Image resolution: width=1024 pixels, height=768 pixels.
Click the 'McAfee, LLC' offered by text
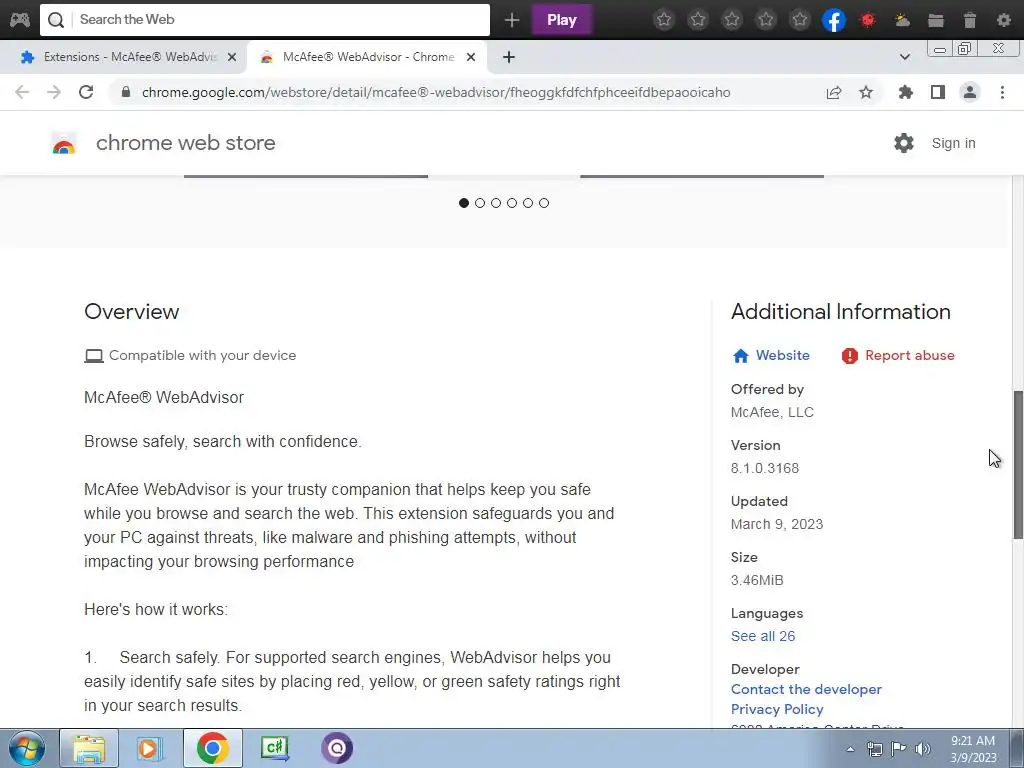(772, 412)
